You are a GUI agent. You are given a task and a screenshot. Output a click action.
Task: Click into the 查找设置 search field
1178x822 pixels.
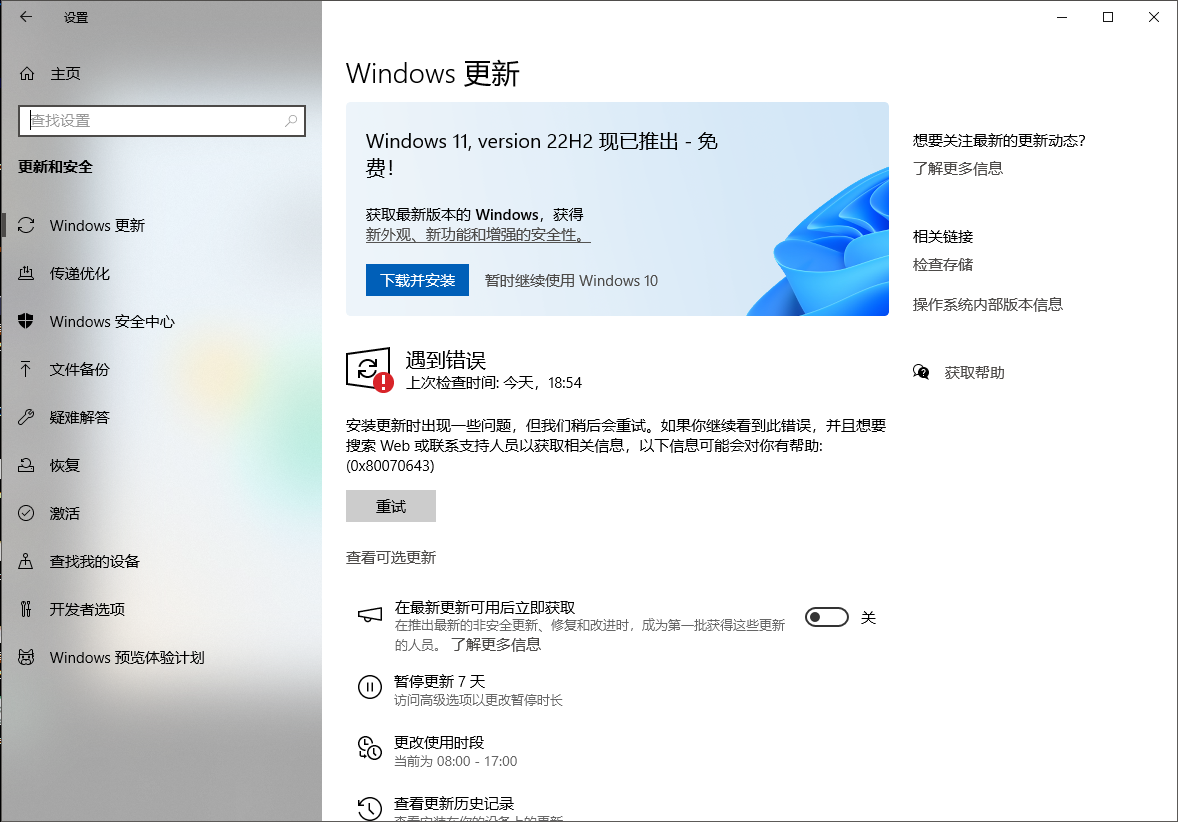[150, 121]
